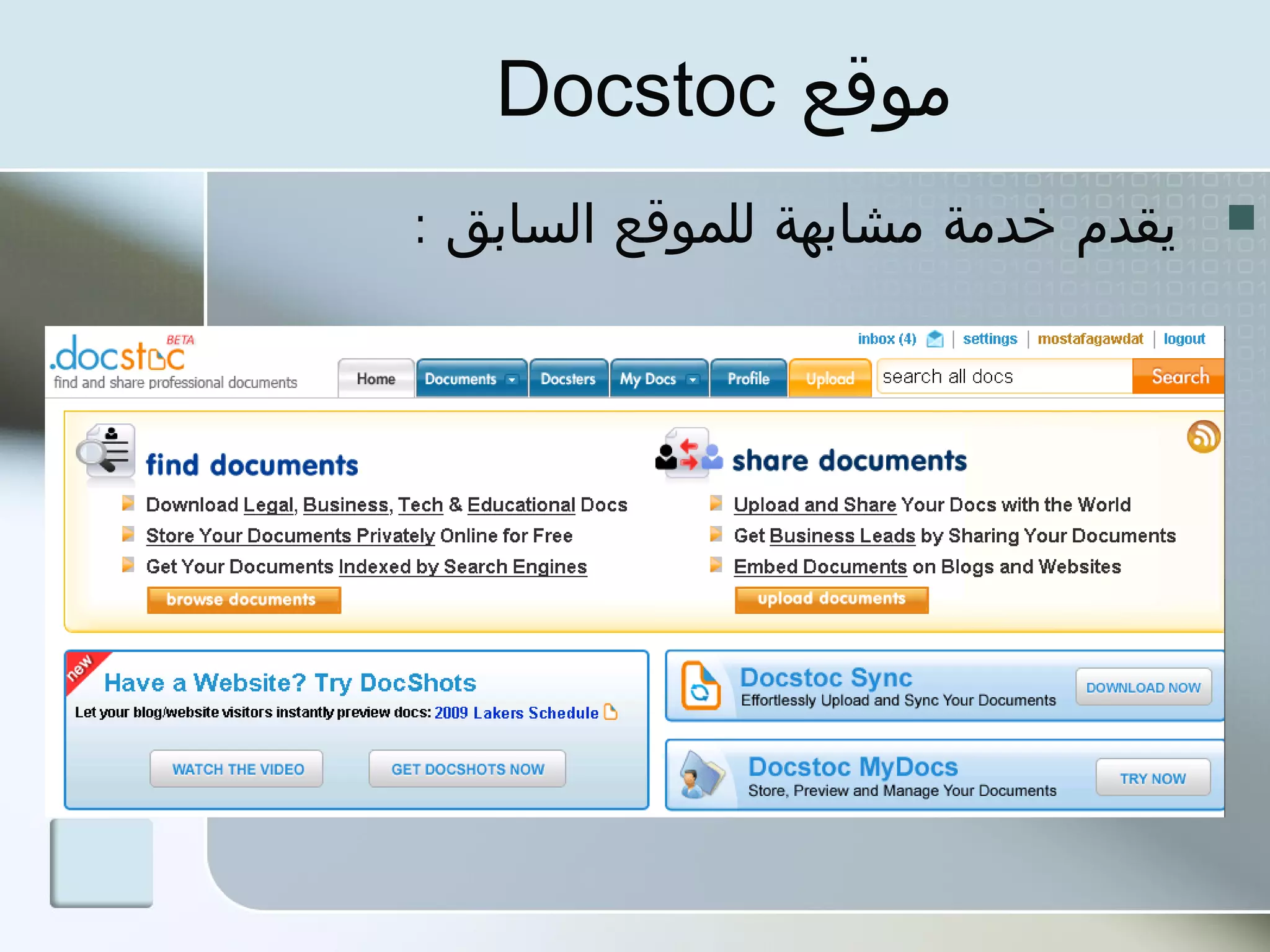Click the GET DOCSHOTS NOW button
This screenshot has height=952, width=1270.
(468, 769)
